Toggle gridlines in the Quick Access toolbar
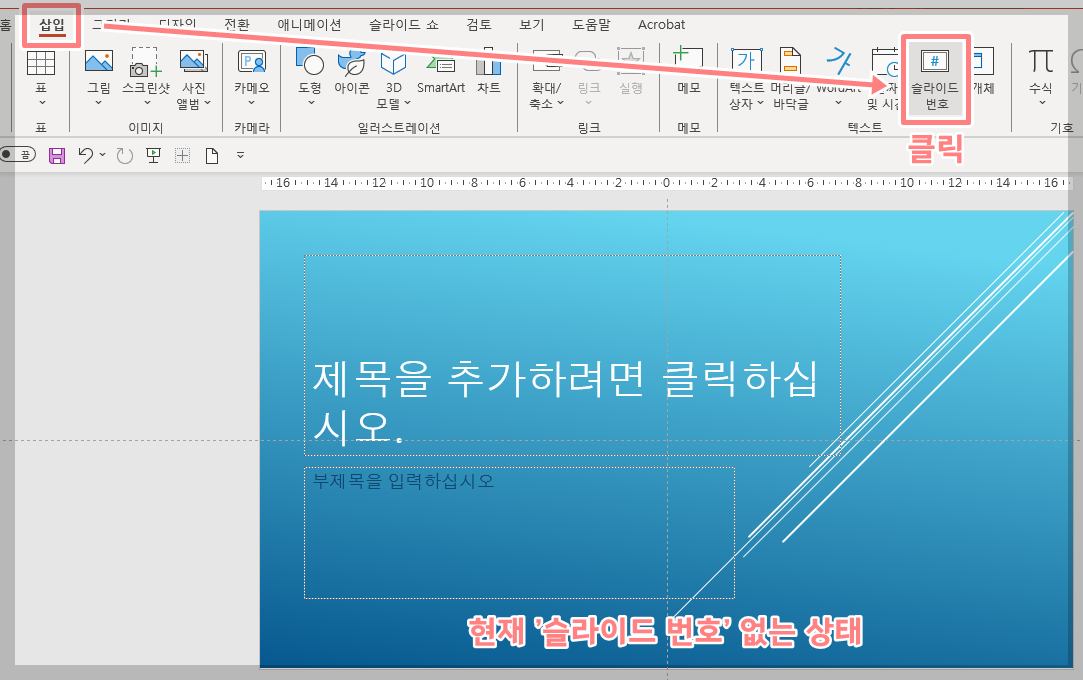The width and height of the screenshot is (1083, 680). (x=181, y=154)
